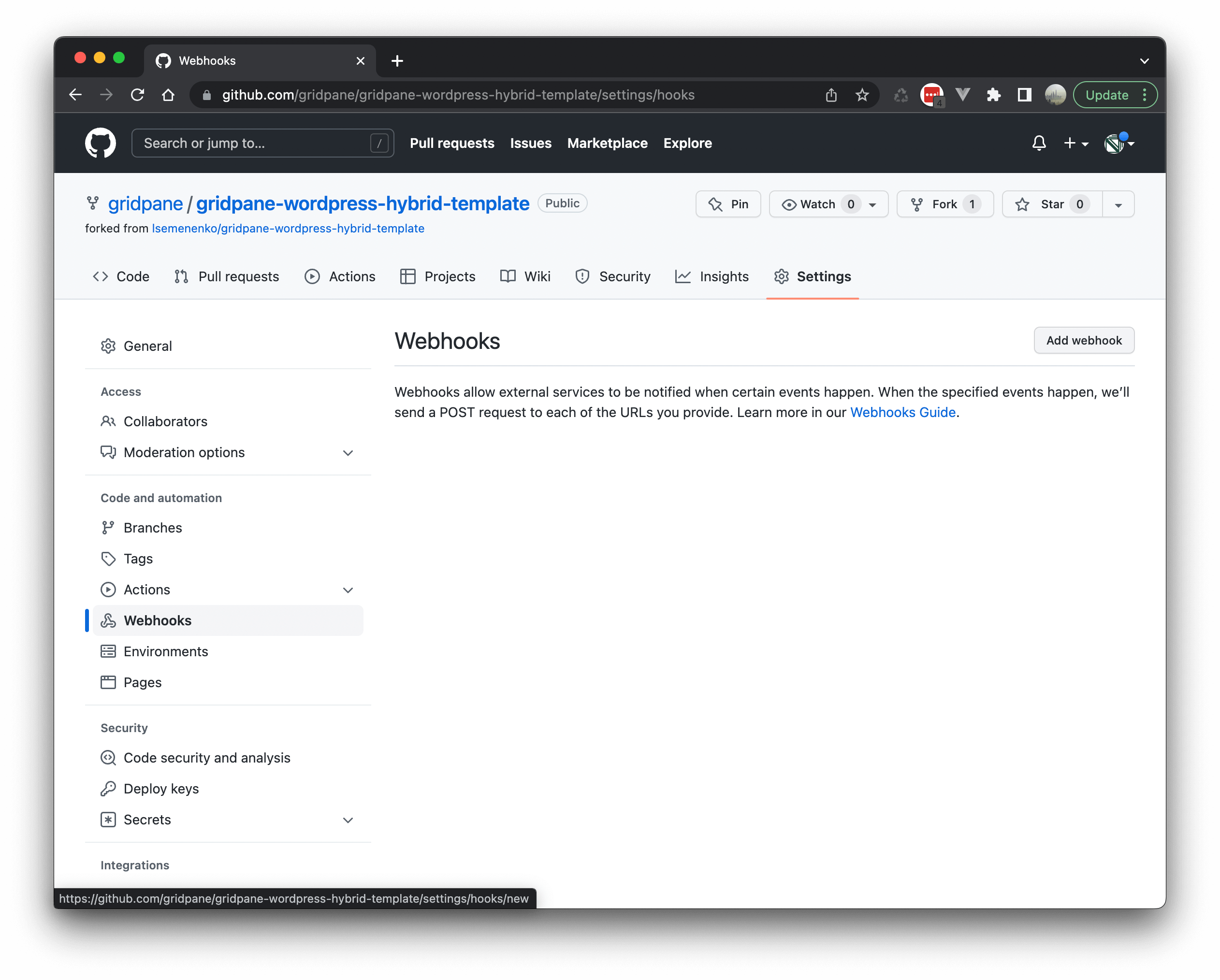Screen dimensions: 1220x980
Task: Expand the Secrets sidebar section
Action: click(x=348, y=820)
